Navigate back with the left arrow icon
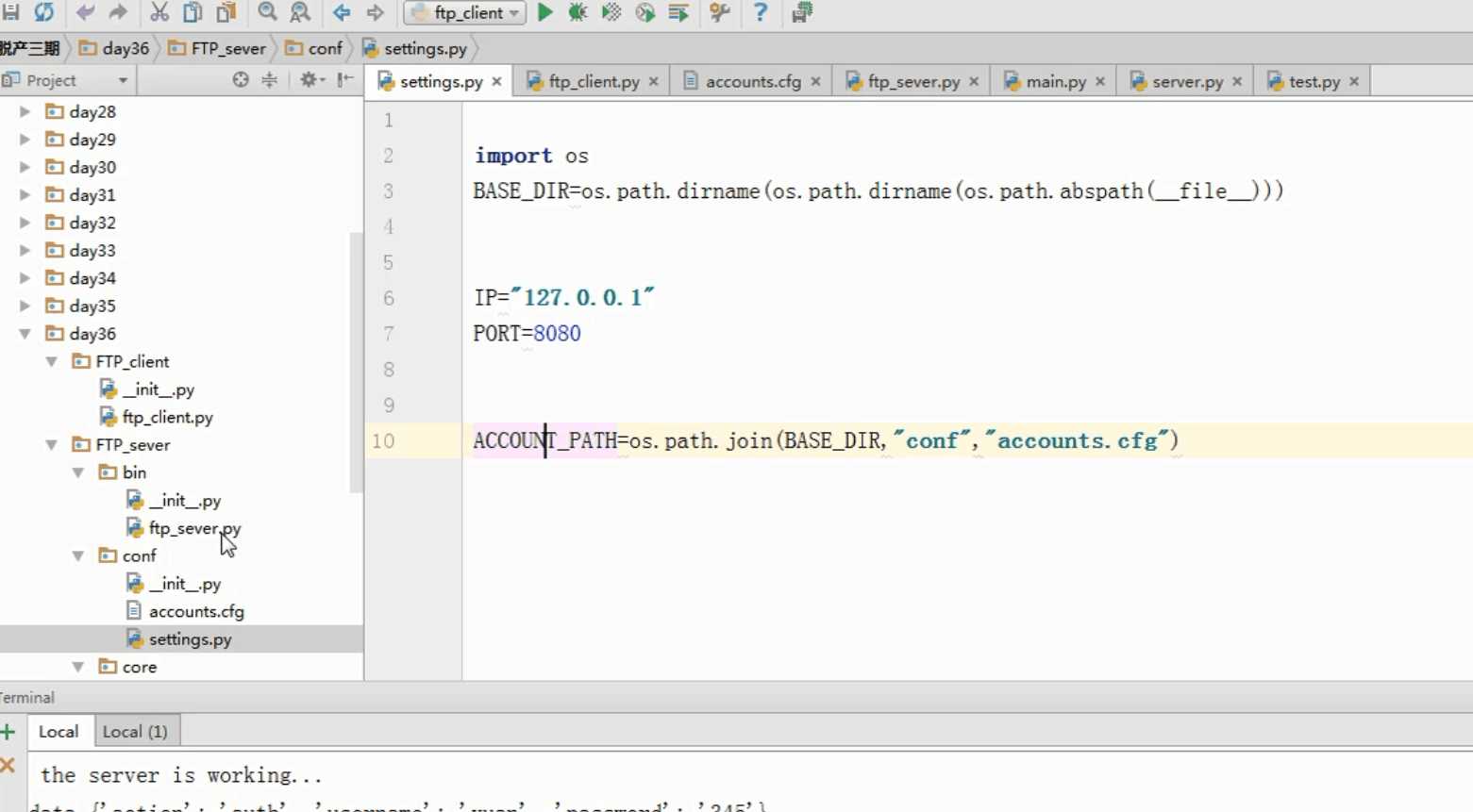The height and width of the screenshot is (812, 1473). tap(342, 12)
